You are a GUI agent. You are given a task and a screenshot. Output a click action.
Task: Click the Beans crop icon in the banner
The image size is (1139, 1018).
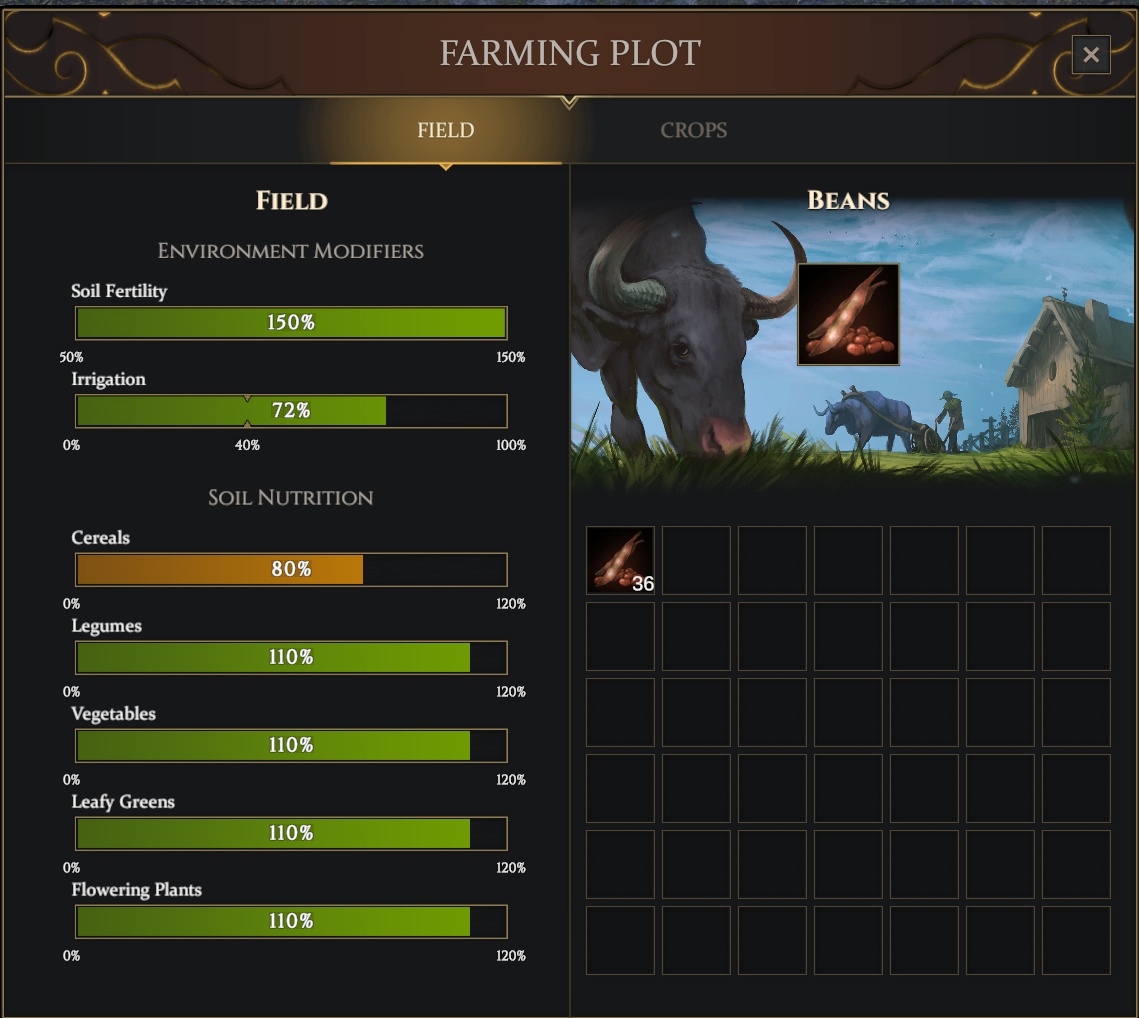848,314
